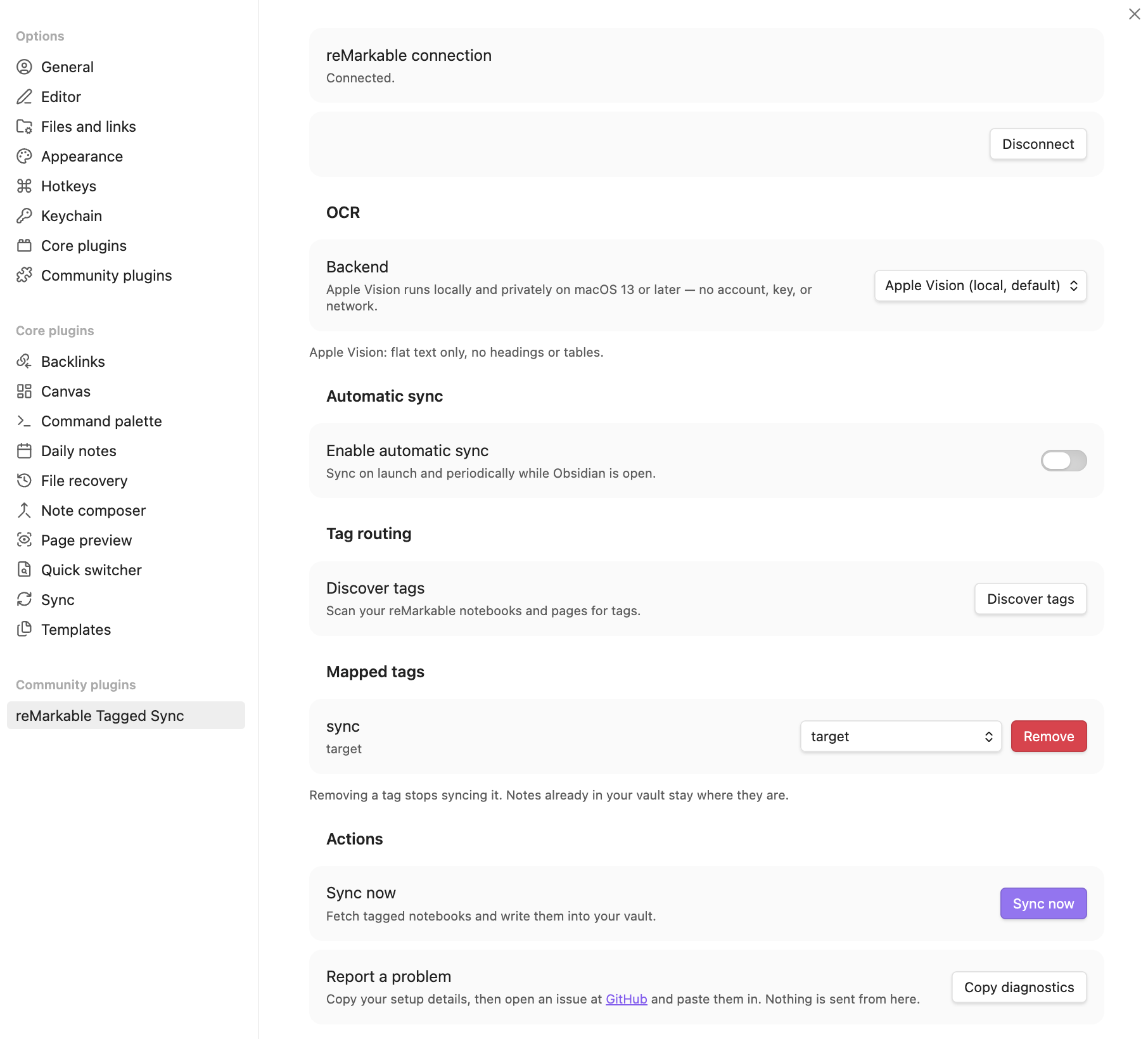The image size is (1148, 1039).
Task: Open Community plugins options tab
Action: click(126, 276)
